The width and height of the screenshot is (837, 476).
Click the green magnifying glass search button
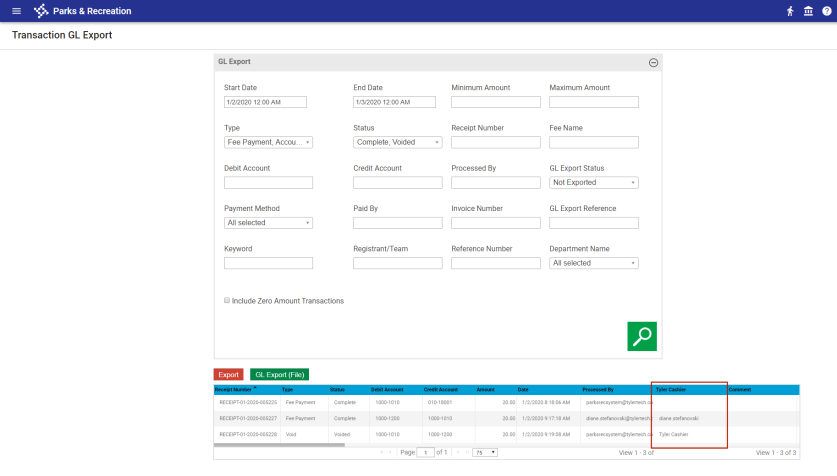point(641,336)
